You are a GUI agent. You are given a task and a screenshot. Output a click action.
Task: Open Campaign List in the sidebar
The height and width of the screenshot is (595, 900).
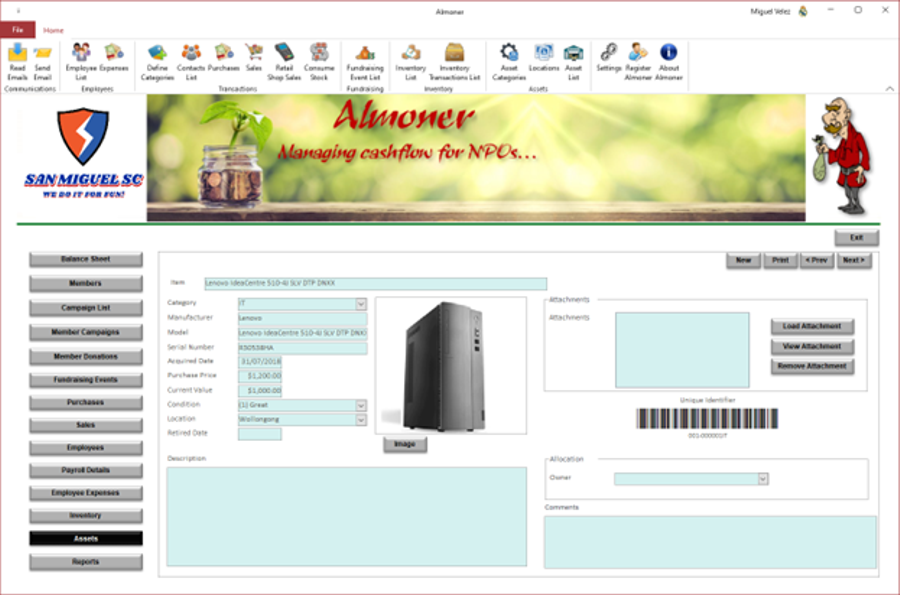click(86, 308)
